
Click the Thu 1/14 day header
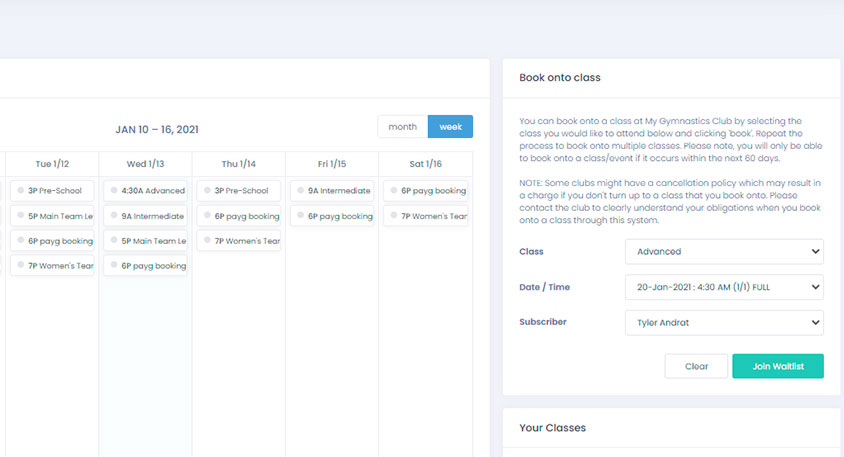(239, 164)
